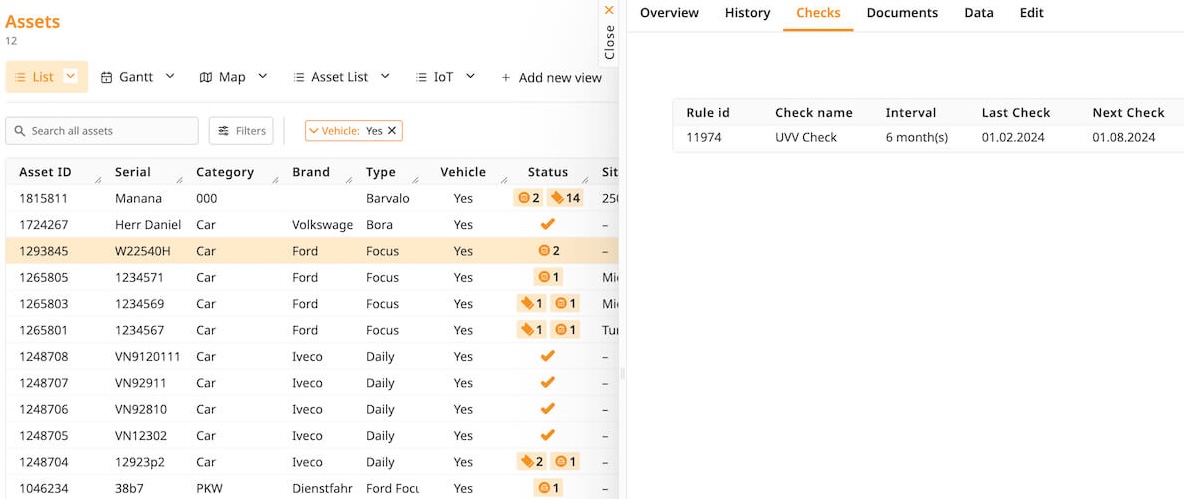
Task: Click the tag badge 1 for asset 1265801
Action: click(x=532, y=330)
